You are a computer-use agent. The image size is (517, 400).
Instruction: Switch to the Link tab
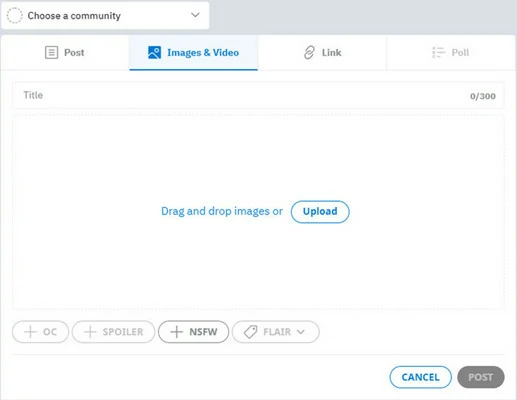(322, 53)
